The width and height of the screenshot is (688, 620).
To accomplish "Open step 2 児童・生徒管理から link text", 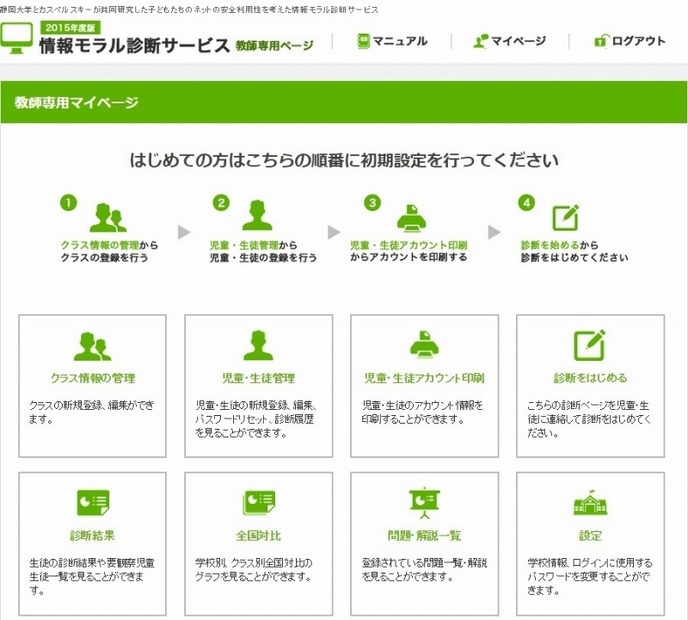I will pos(253,245).
